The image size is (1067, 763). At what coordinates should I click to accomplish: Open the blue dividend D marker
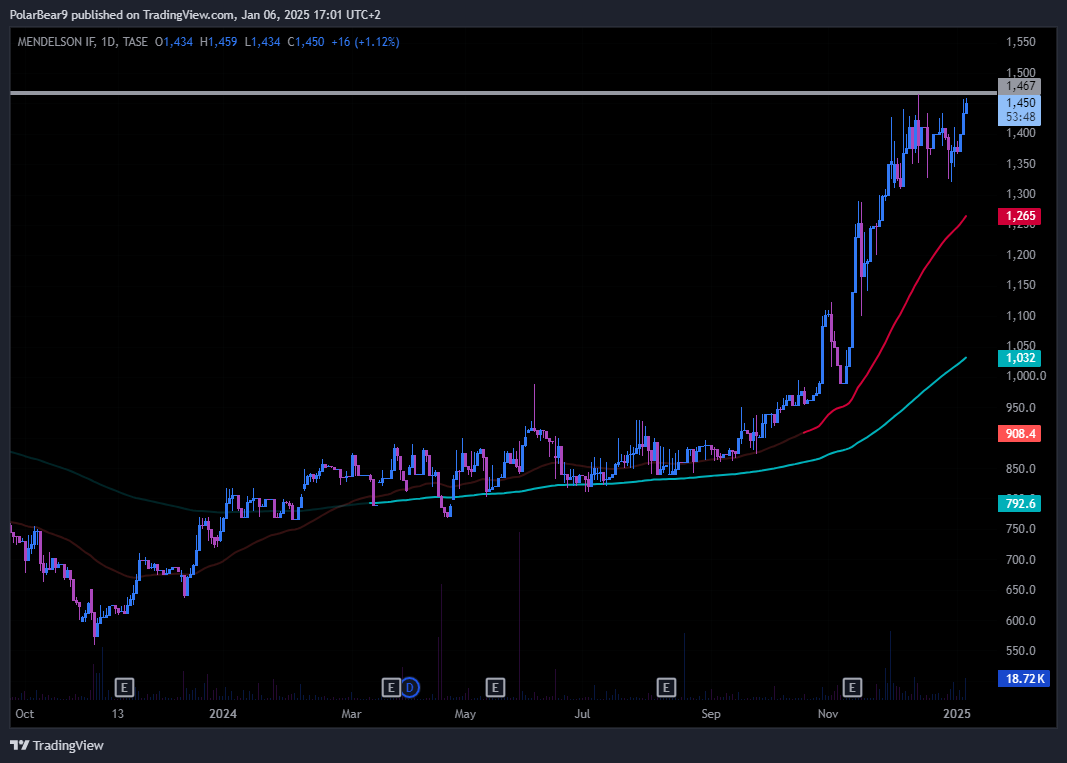click(410, 687)
